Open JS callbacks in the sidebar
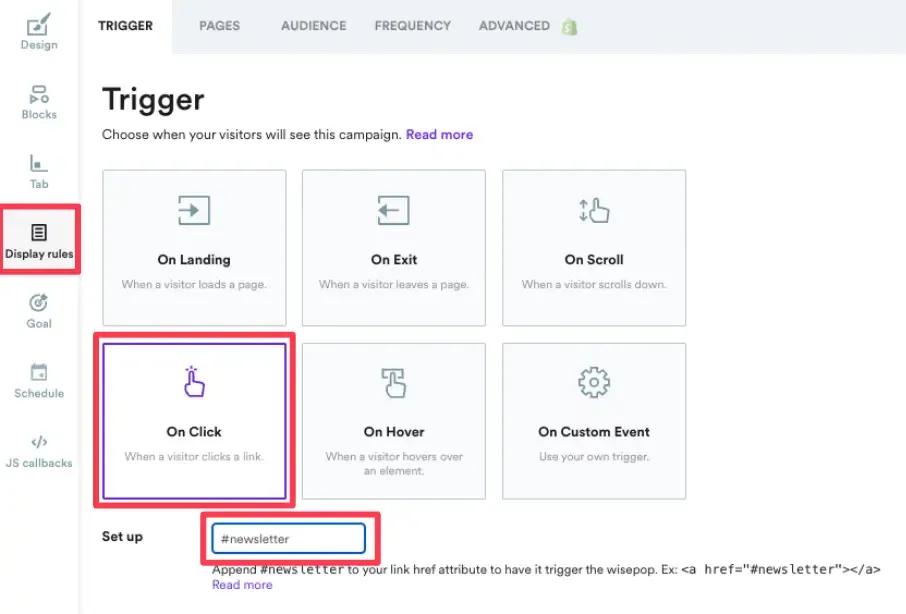The height and width of the screenshot is (614, 906). click(x=39, y=452)
